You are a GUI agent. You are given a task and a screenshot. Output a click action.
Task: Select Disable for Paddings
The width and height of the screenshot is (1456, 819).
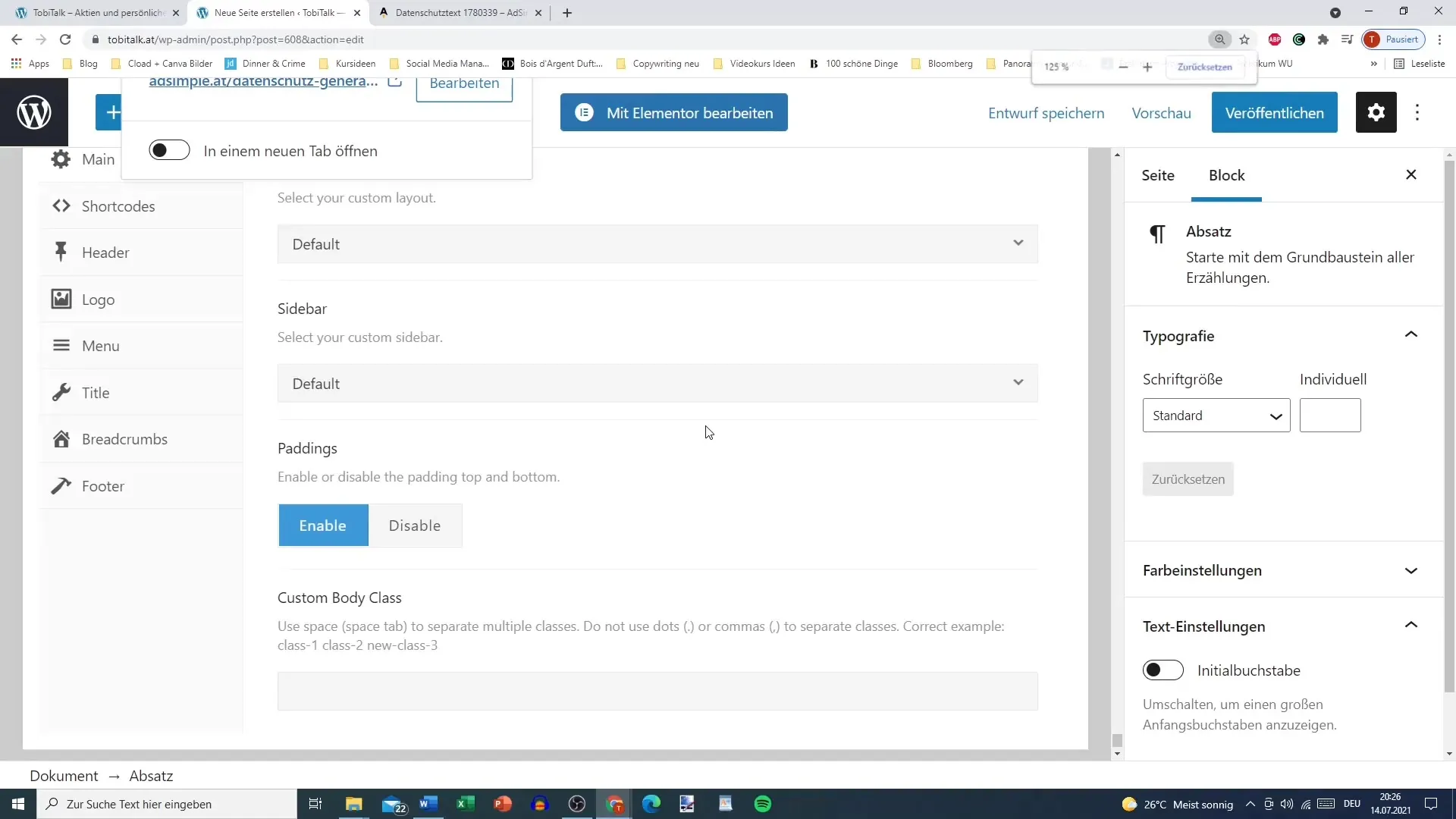tap(415, 526)
